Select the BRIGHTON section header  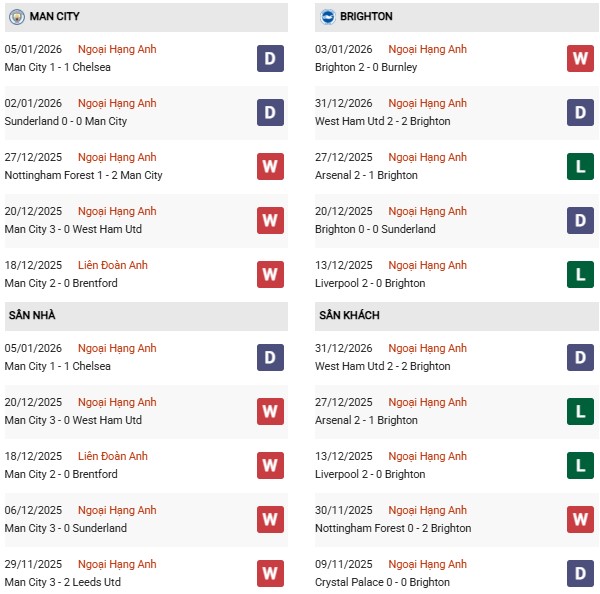click(x=366, y=17)
